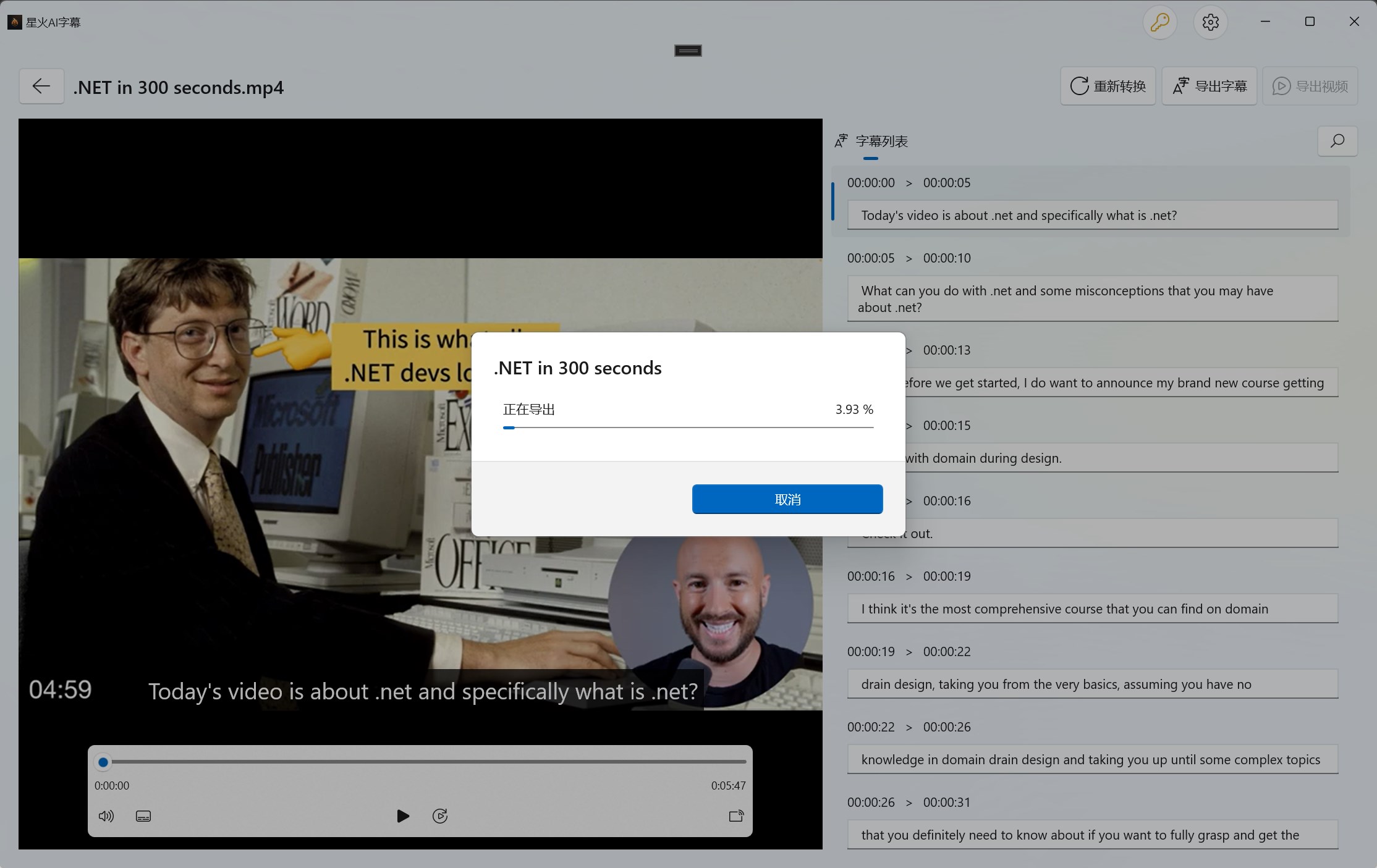The width and height of the screenshot is (1377, 868).
Task: Edit subtitle "Today's video is about .net"
Action: pyautogui.click(x=1093, y=215)
